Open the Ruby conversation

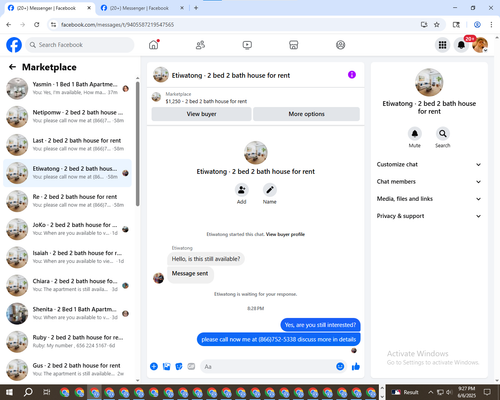[x=67, y=342]
